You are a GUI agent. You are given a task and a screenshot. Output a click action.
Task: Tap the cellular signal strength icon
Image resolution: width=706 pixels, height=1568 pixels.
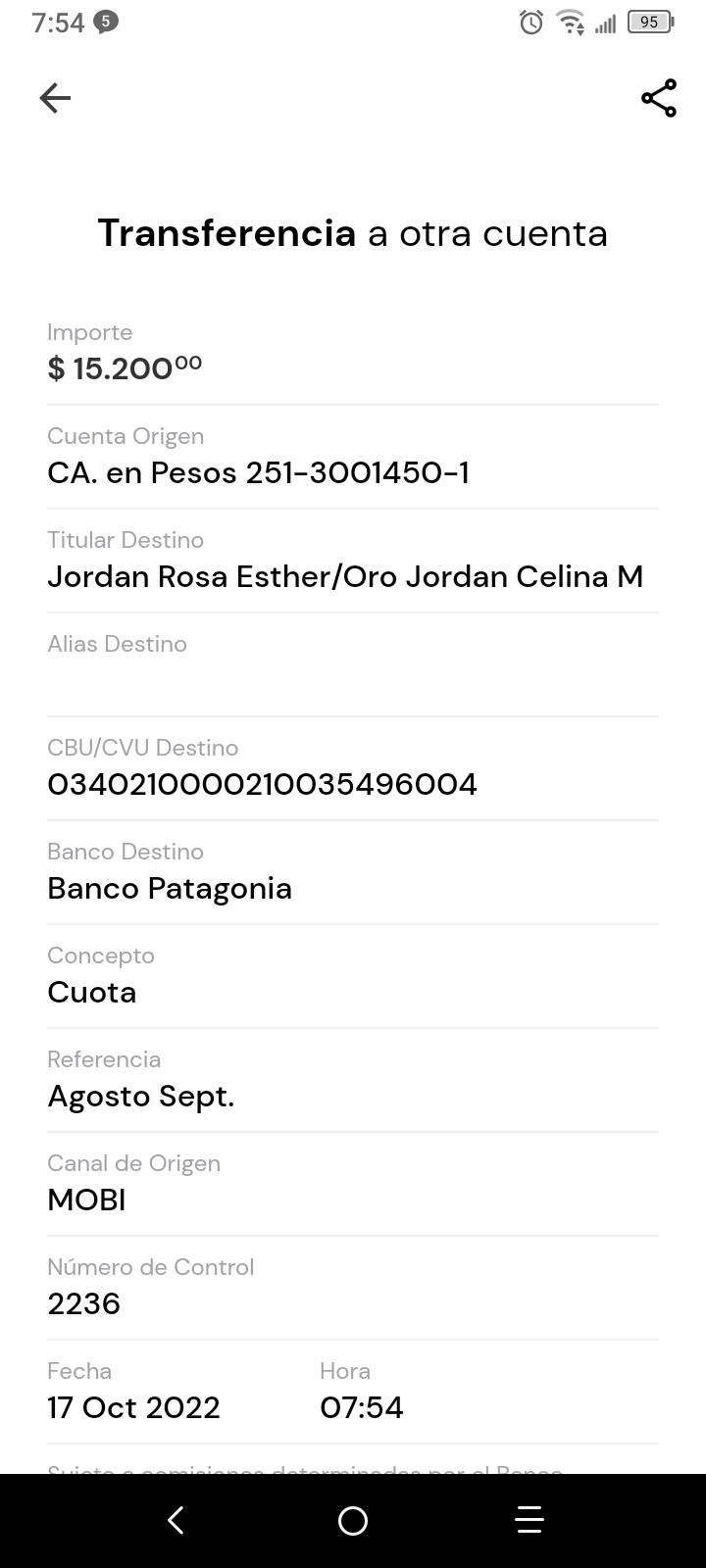pos(605,24)
